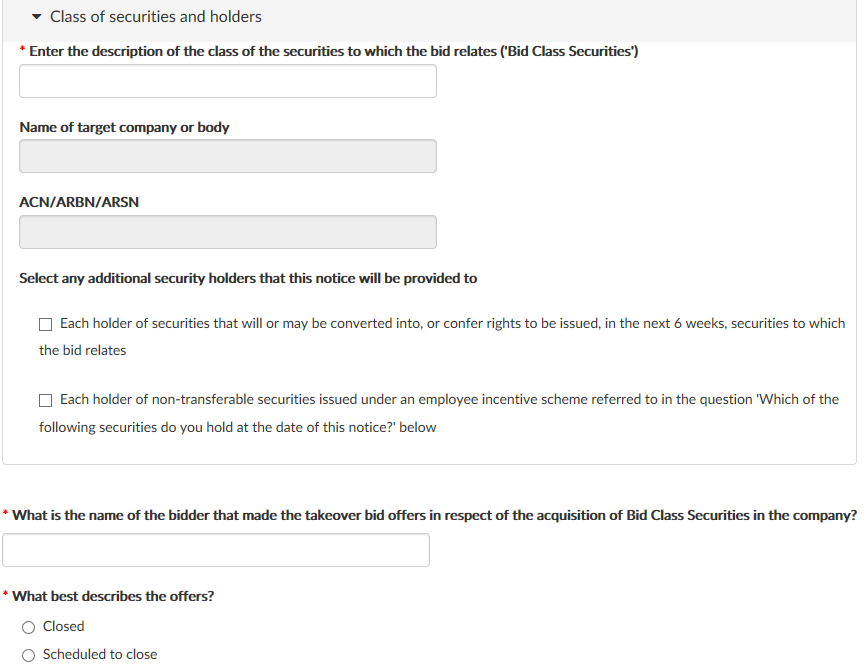This screenshot has width=867, height=671.
Task: Select the Scheduled to close radio option
Action: pos(28,656)
